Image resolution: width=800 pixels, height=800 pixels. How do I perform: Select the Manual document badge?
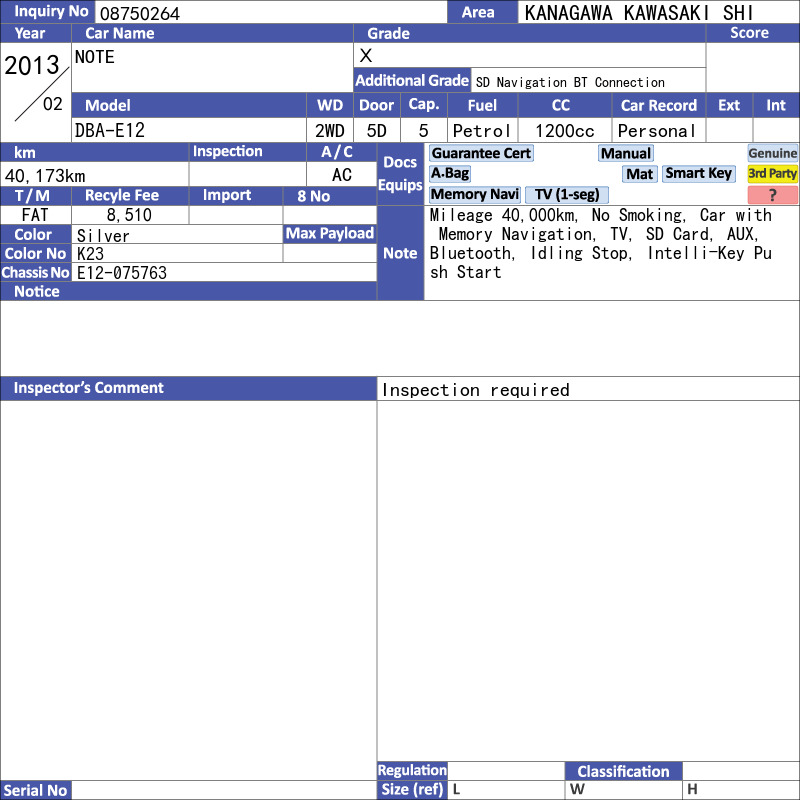click(x=626, y=153)
